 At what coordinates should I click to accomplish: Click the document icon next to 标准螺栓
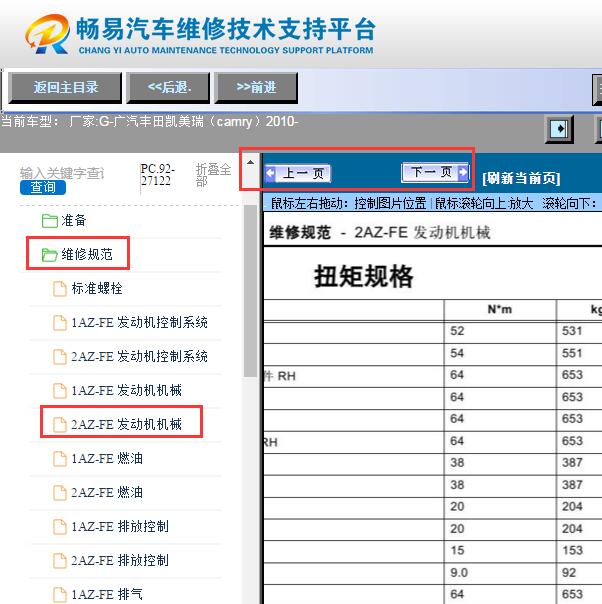(x=60, y=289)
